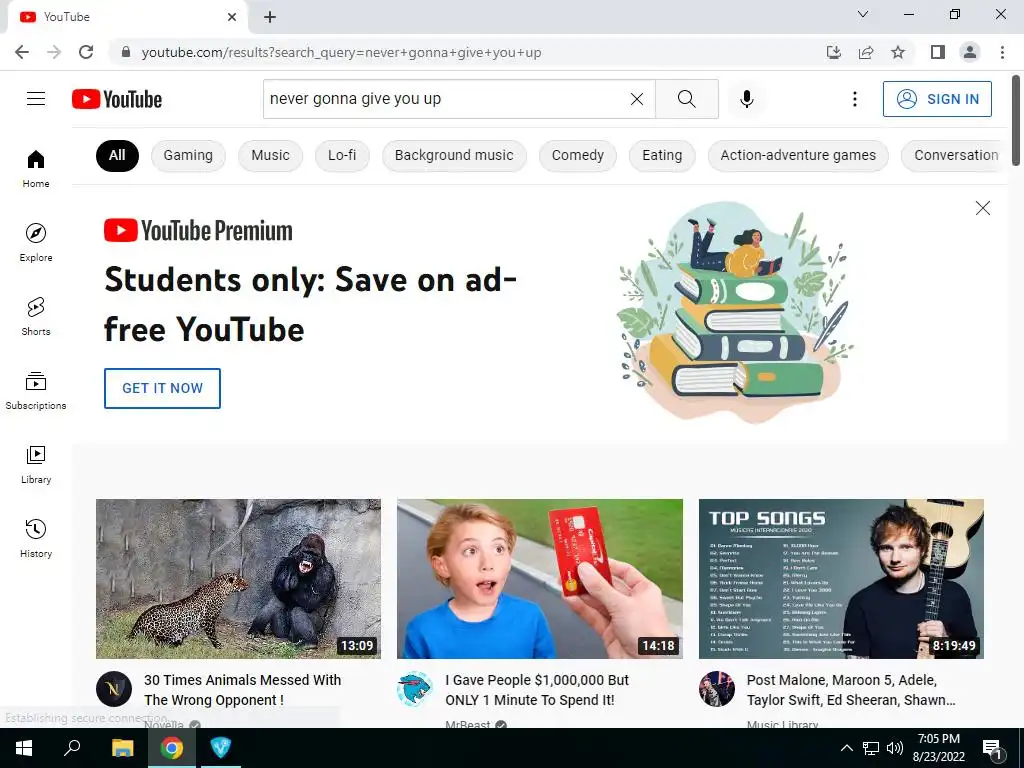This screenshot has height=768, width=1024.
Task: Open the notification center icon
Action: click(x=993, y=749)
